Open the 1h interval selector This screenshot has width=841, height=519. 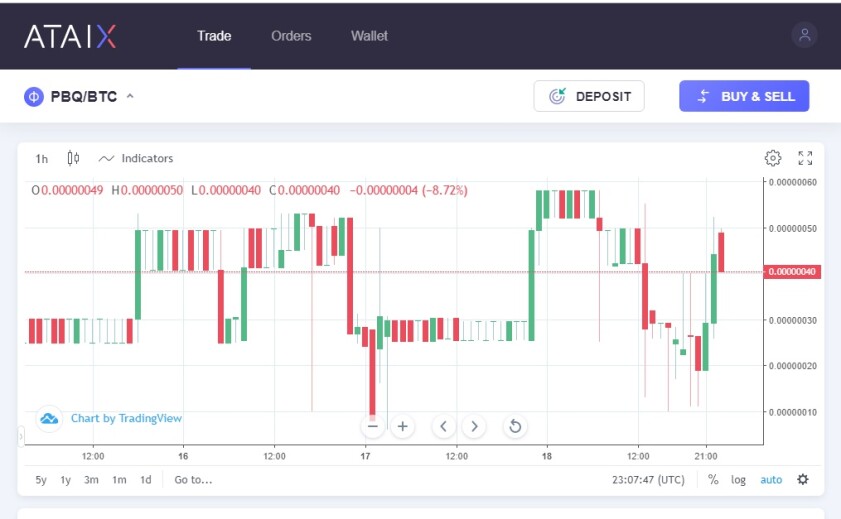tap(41, 159)
